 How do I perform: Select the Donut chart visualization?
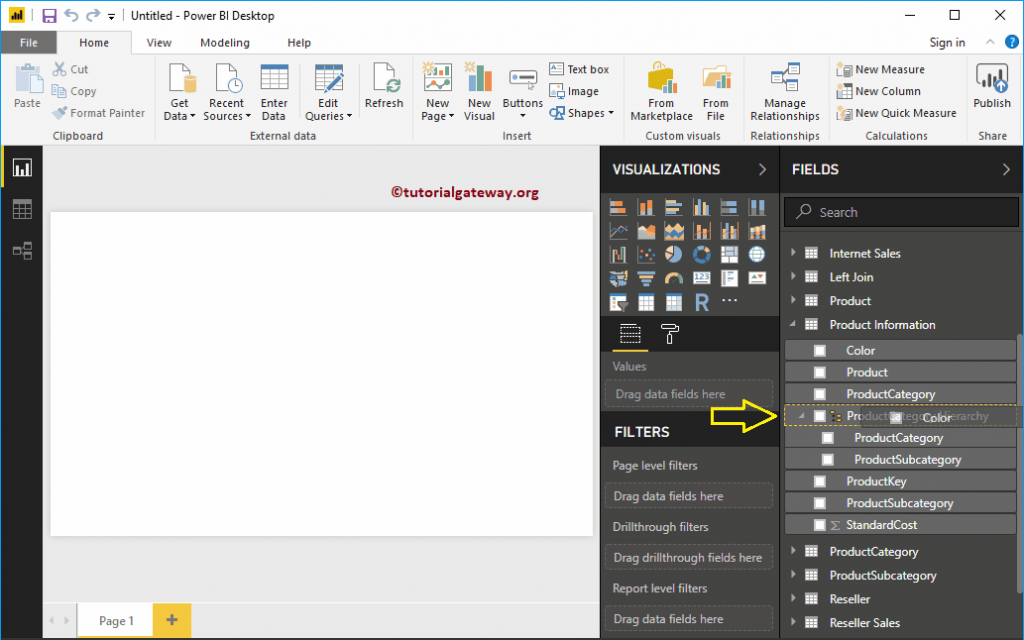click(x=702, y=254)
